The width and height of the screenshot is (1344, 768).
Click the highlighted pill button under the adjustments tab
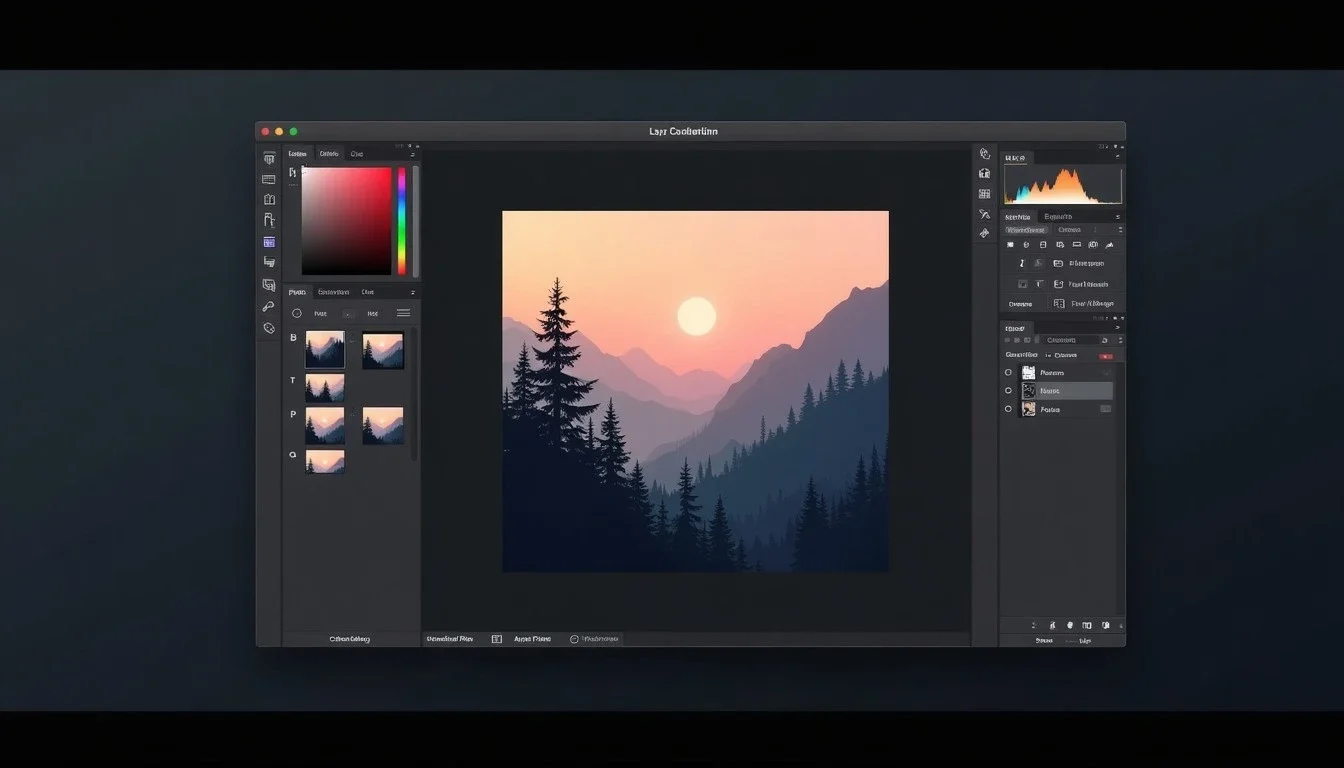coord(1025,230)
